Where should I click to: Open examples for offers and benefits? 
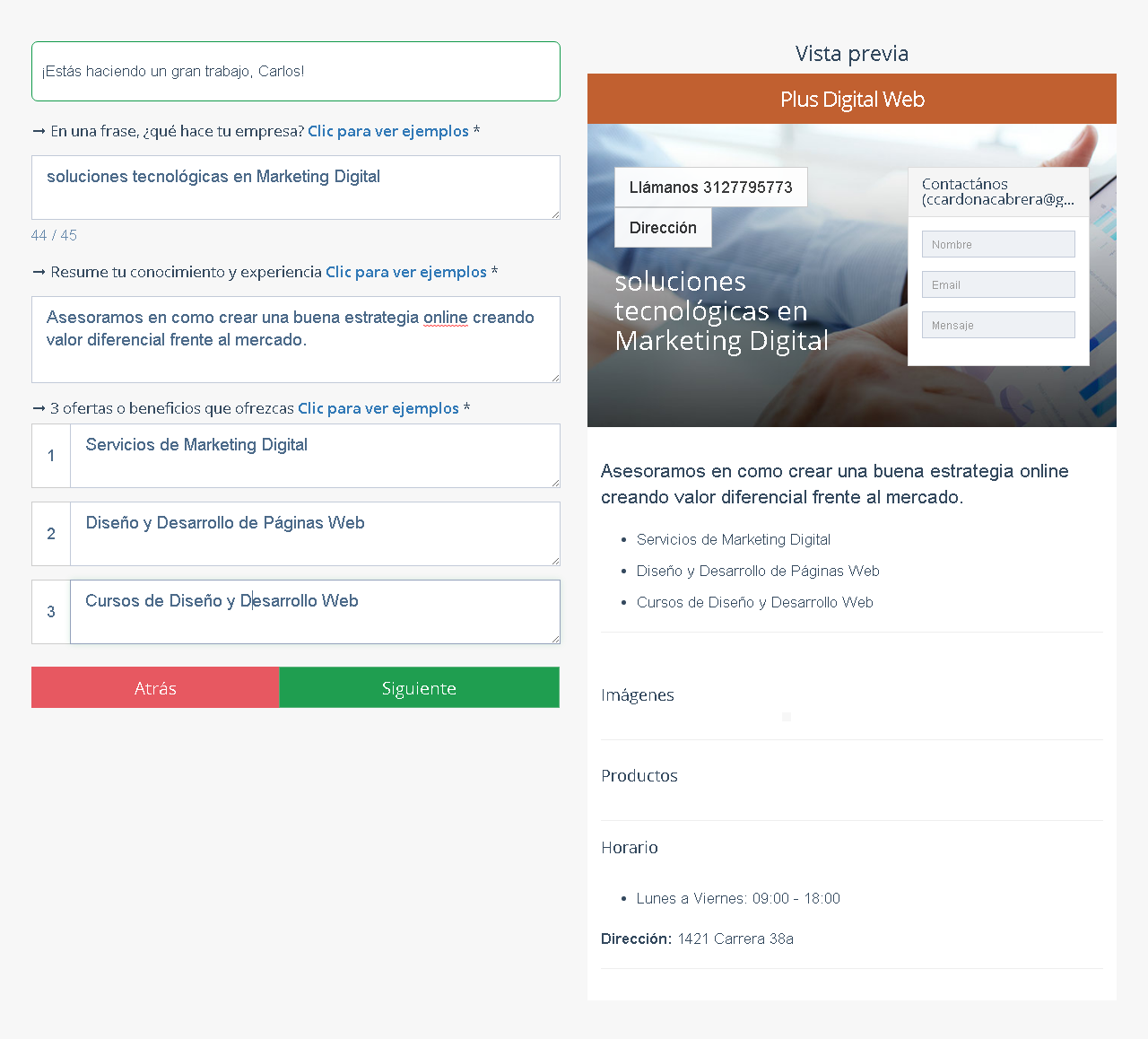tap(378, 408)
